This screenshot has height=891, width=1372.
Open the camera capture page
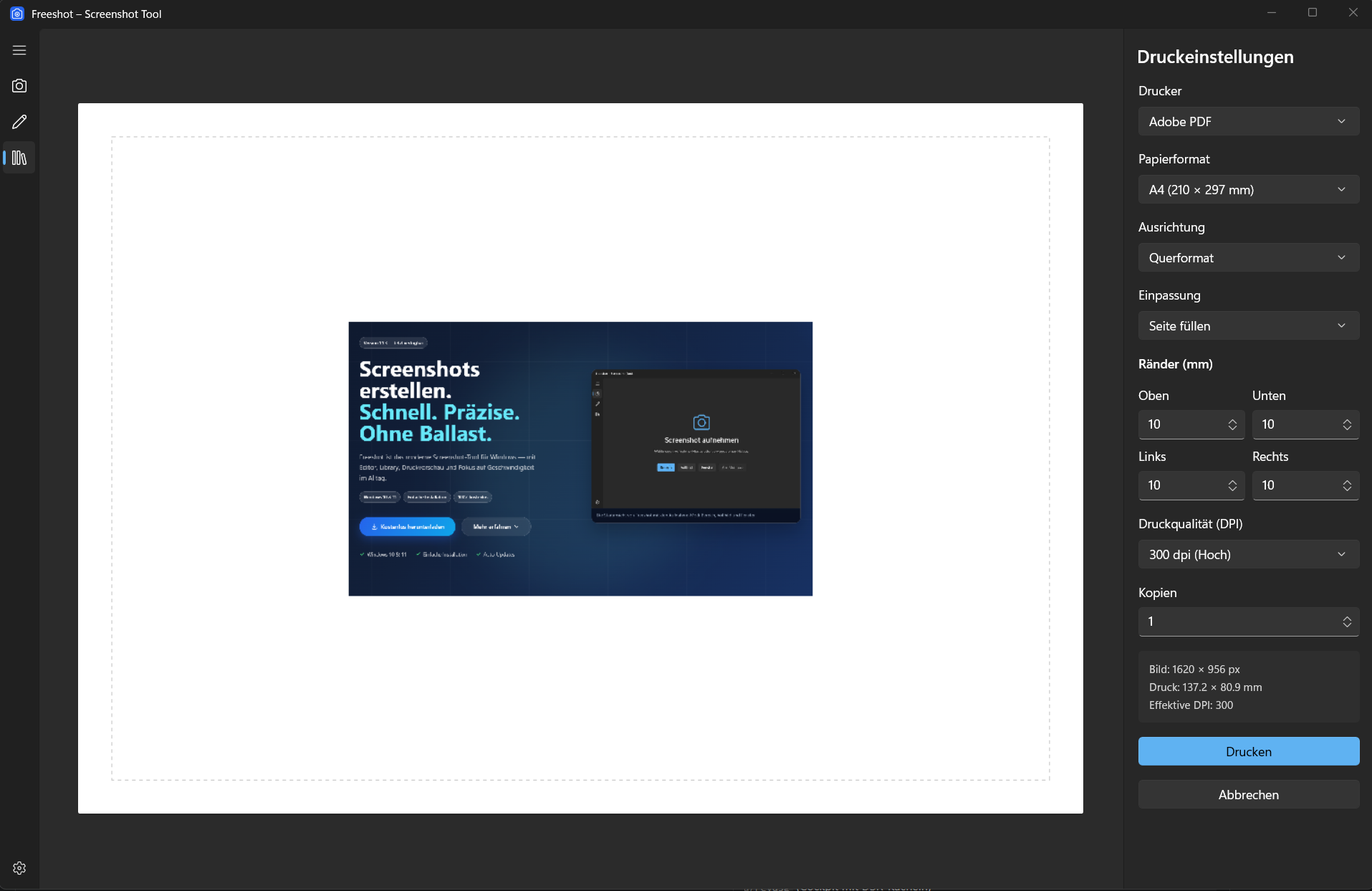(x=19, y=86)
